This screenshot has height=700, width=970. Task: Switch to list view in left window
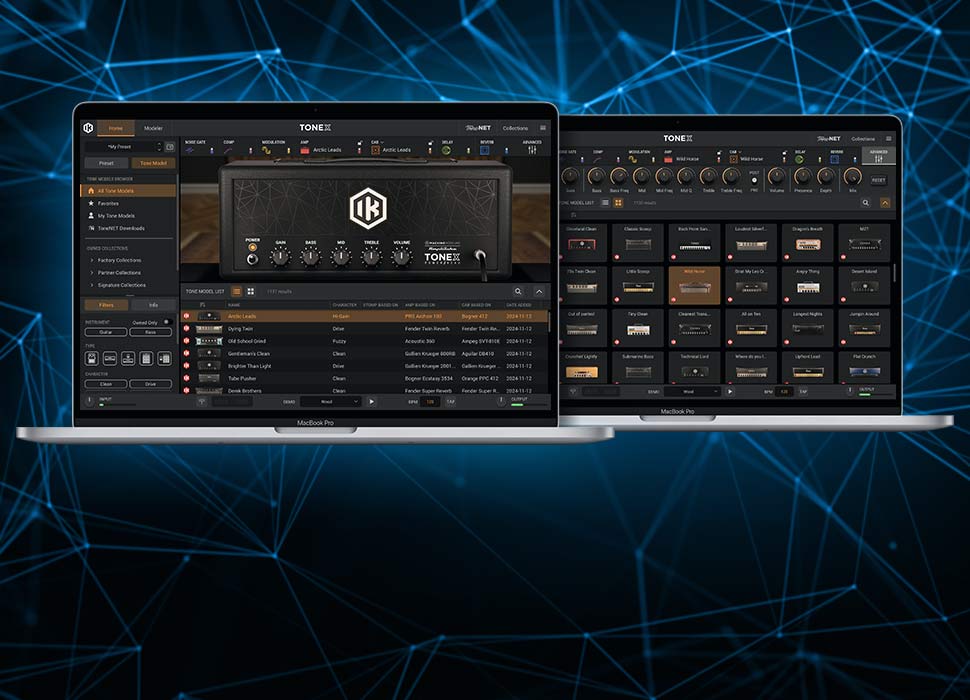coord(236,291)
